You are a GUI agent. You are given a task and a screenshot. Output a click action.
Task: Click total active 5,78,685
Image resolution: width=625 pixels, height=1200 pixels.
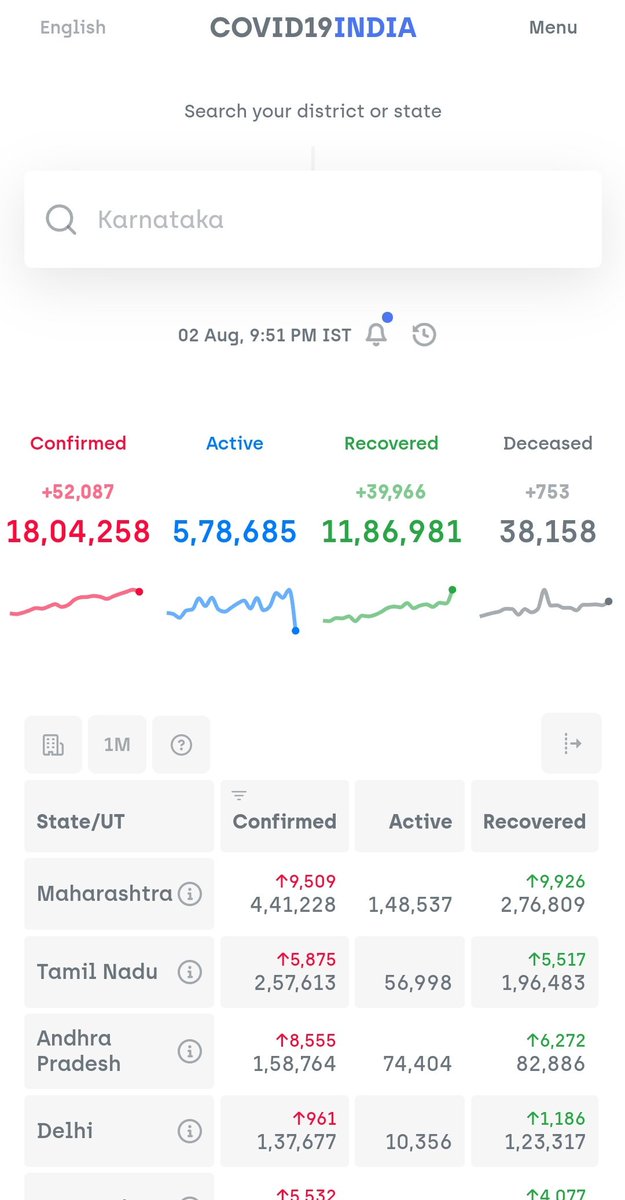(x=235, y=531)
